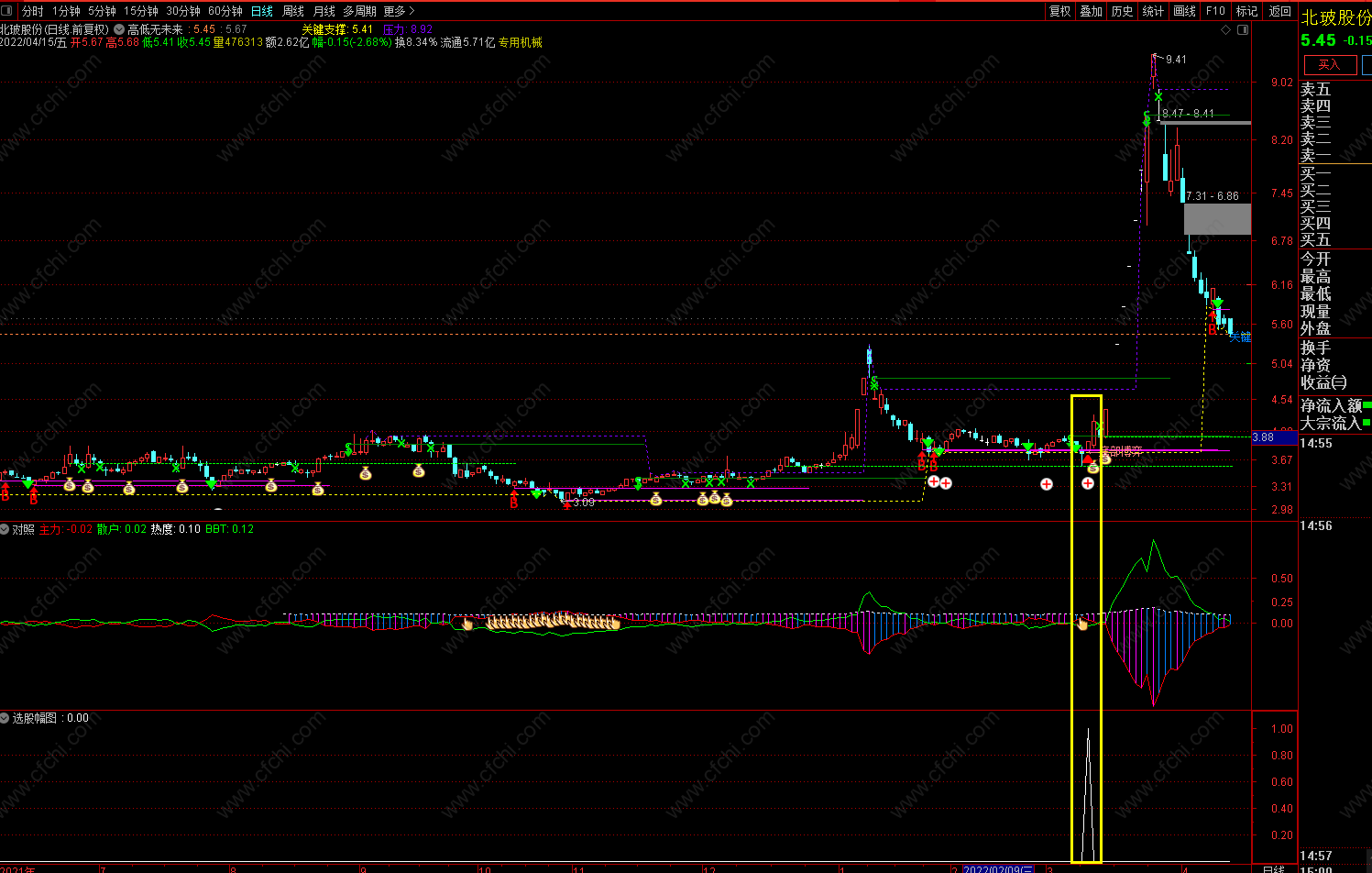The height and width of the screenshot is (873, 1372).
Task: Click the red 买入 buy button
Action: 1329,64
